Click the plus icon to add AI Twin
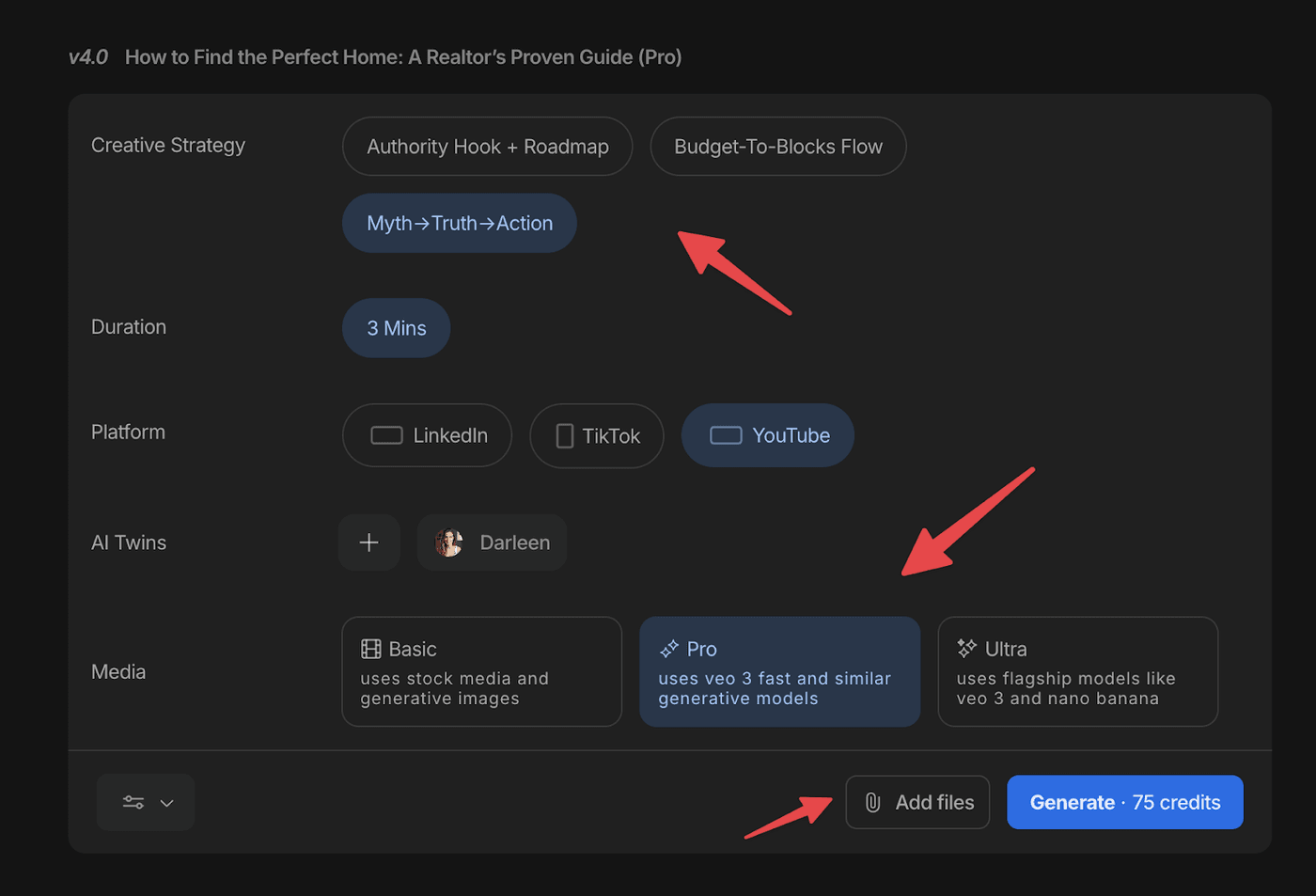 coord(368,542)
